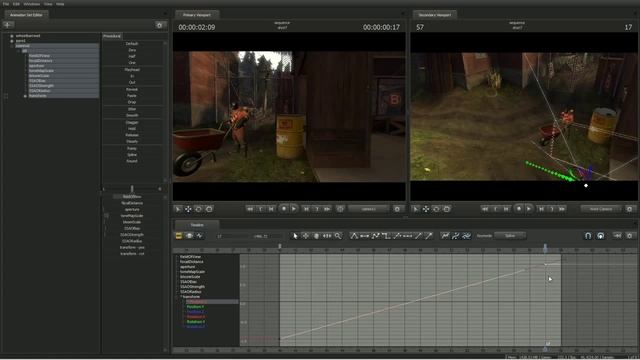Step forward one frame in primary viewport

pyautogui.click(x=307, y=209)
